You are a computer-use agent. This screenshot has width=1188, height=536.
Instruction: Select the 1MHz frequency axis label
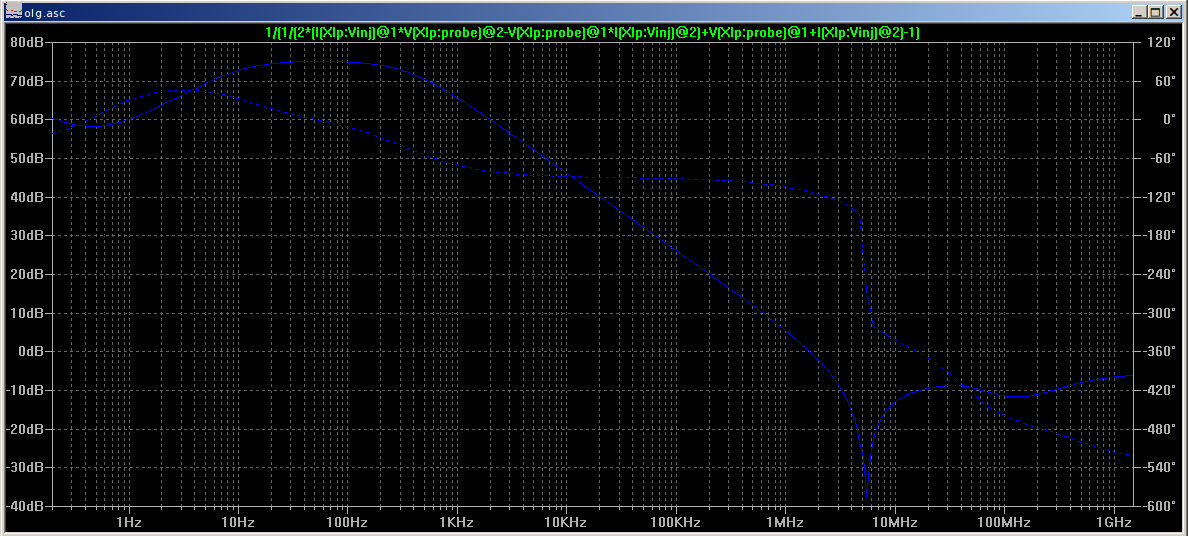coord(784,522)
